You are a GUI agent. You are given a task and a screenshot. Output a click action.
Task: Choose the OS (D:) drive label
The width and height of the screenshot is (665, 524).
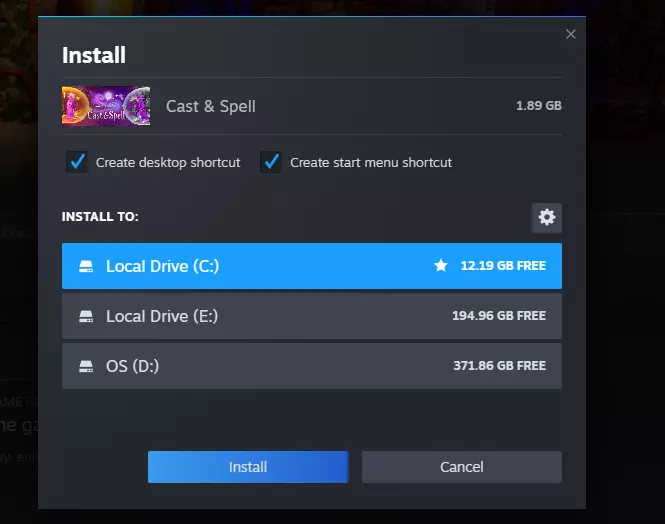(x=132, y=366)
